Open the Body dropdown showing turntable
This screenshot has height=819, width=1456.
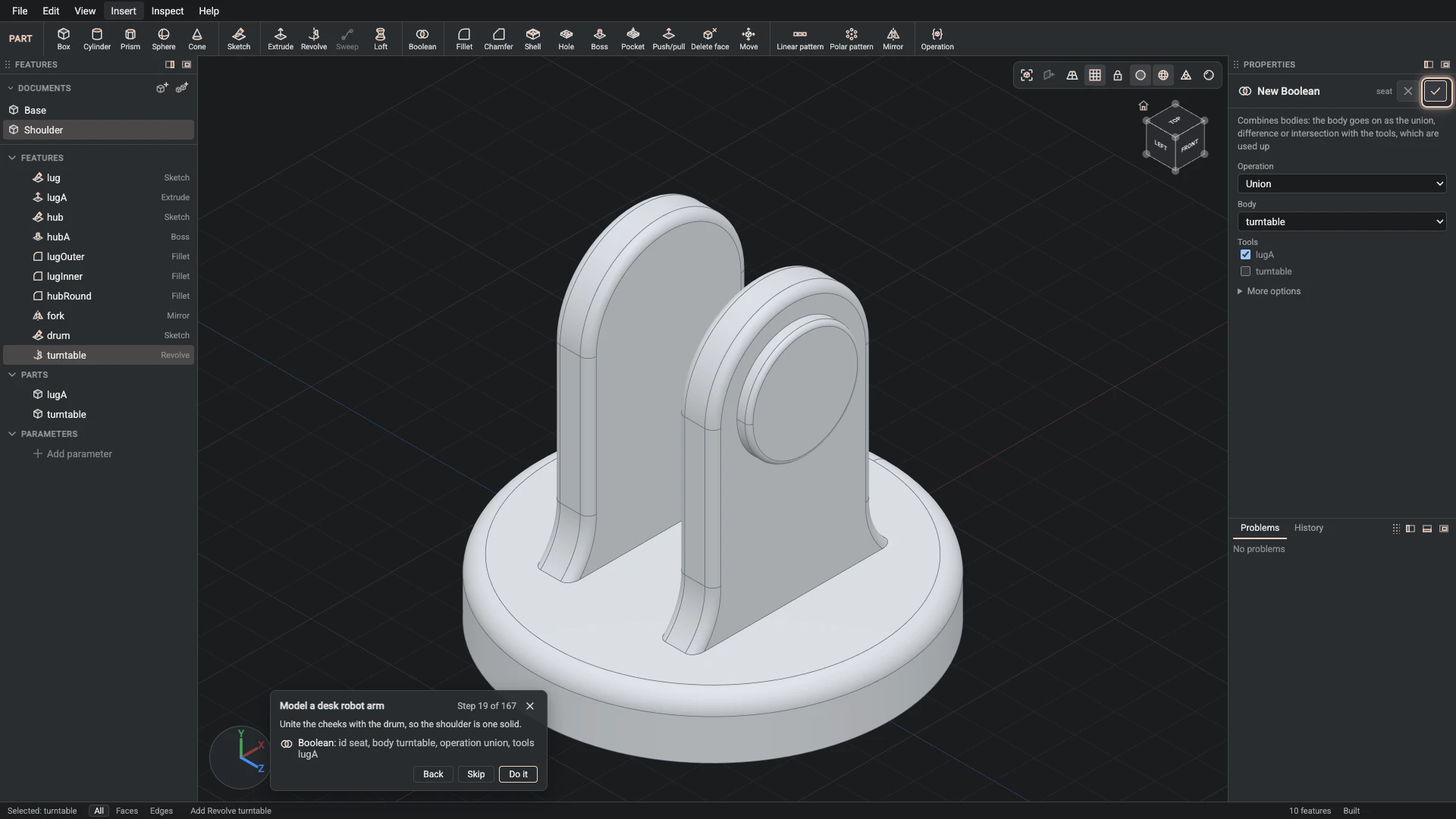1341,221
